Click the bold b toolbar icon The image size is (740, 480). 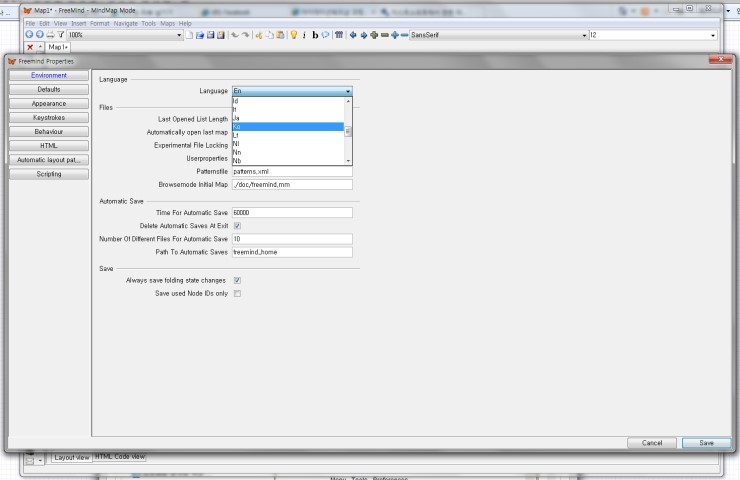point(315,35)
